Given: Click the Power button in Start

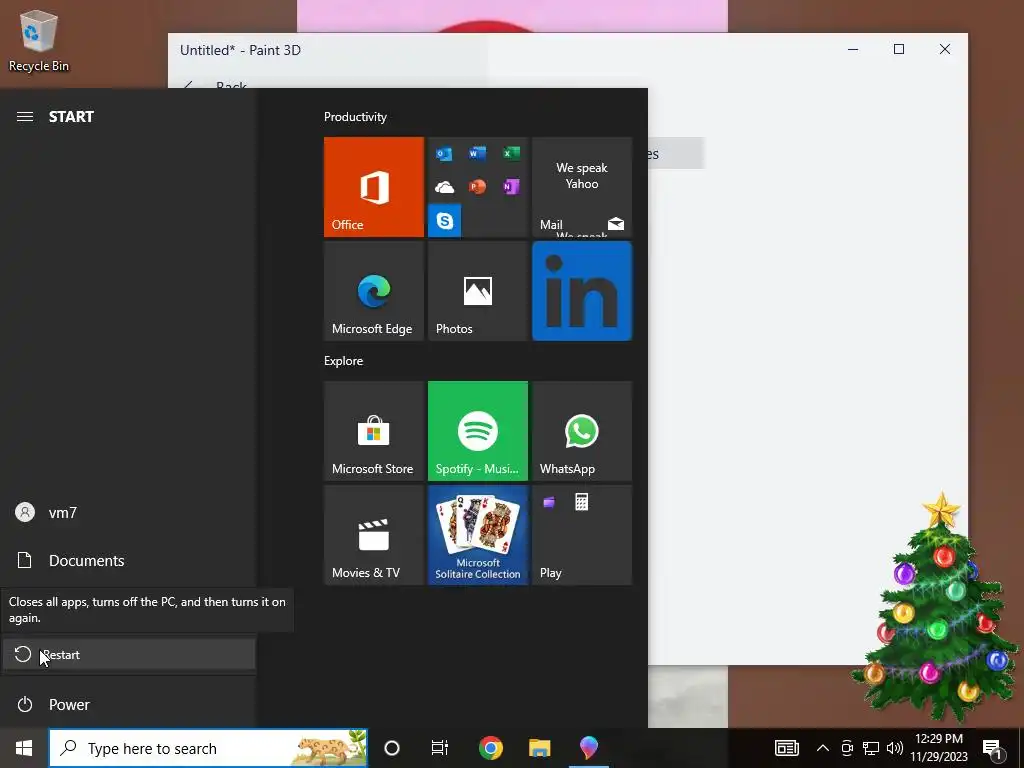Looking at the screenshot, I should pyautogui.click(x=128, y=705).
